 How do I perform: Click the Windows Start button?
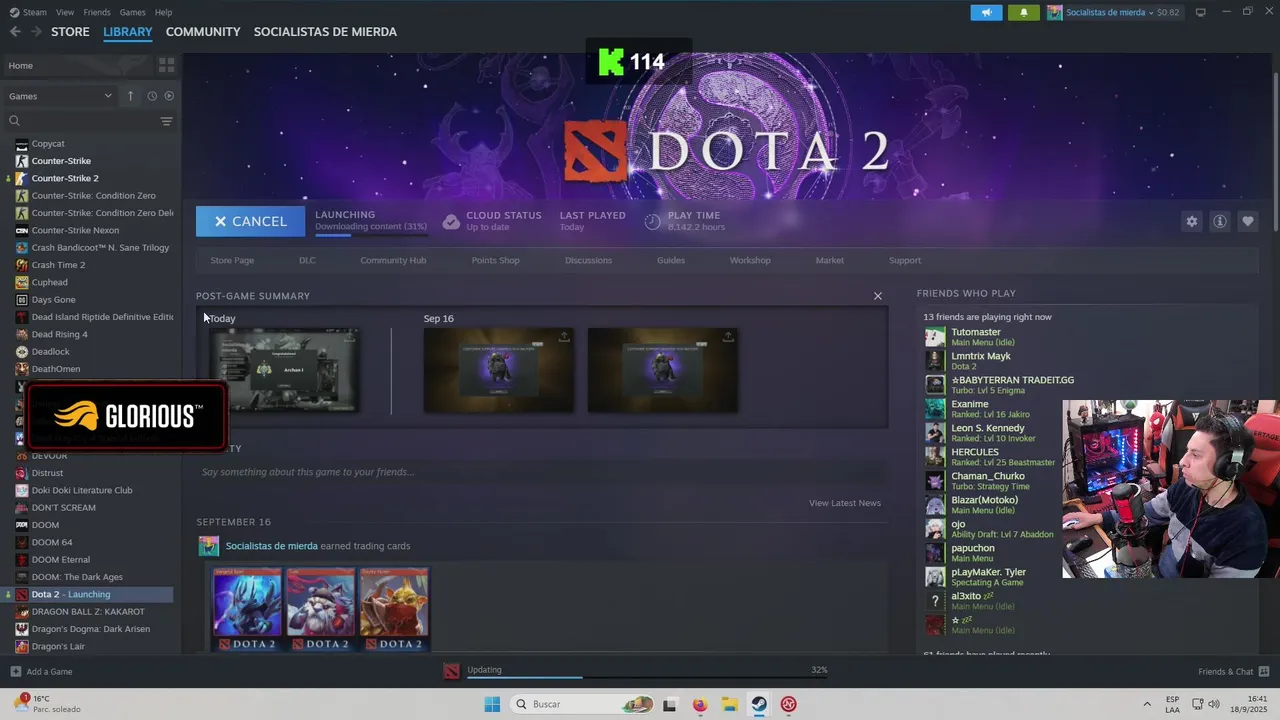(492, 704)
